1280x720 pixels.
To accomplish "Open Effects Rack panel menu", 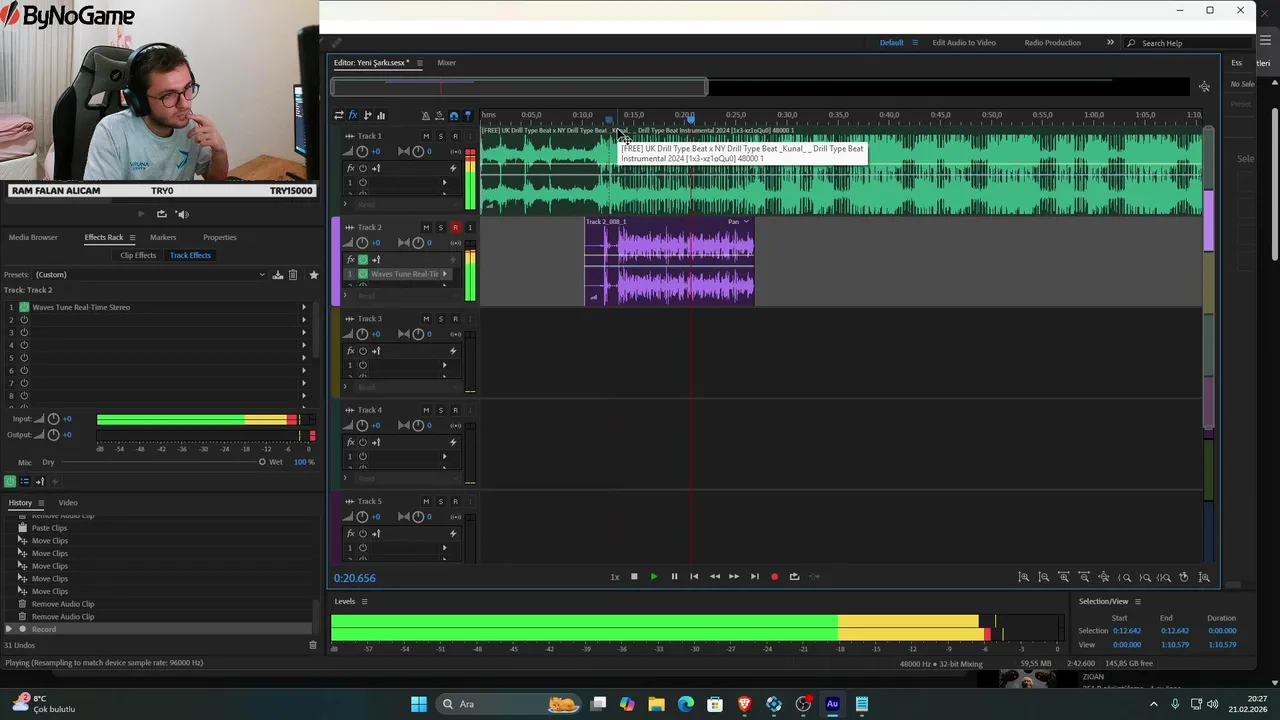I will pos(132,238).
